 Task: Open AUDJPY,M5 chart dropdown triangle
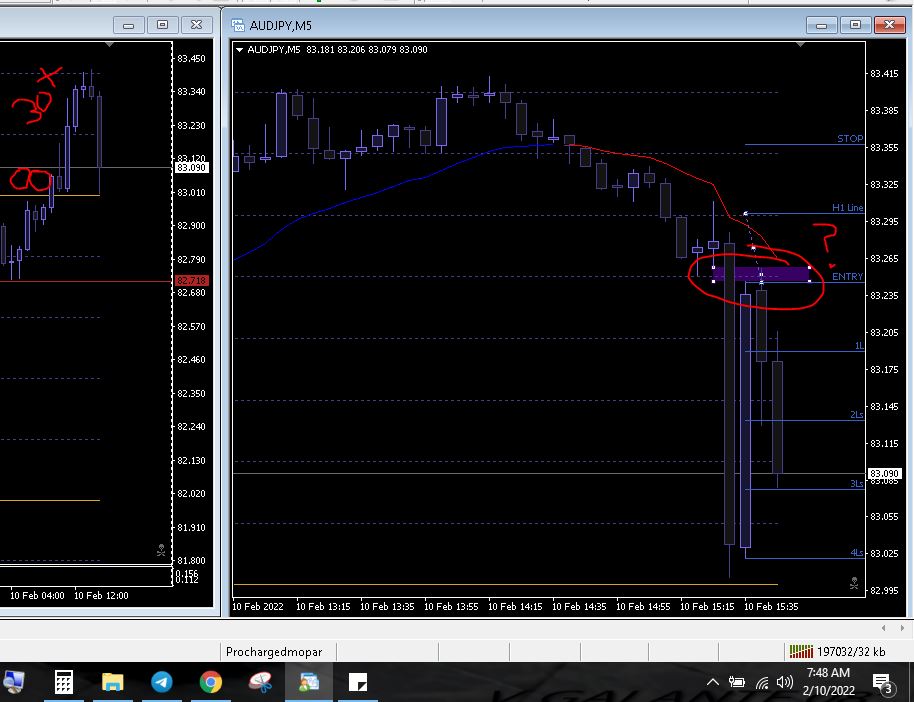click(239, 50)
